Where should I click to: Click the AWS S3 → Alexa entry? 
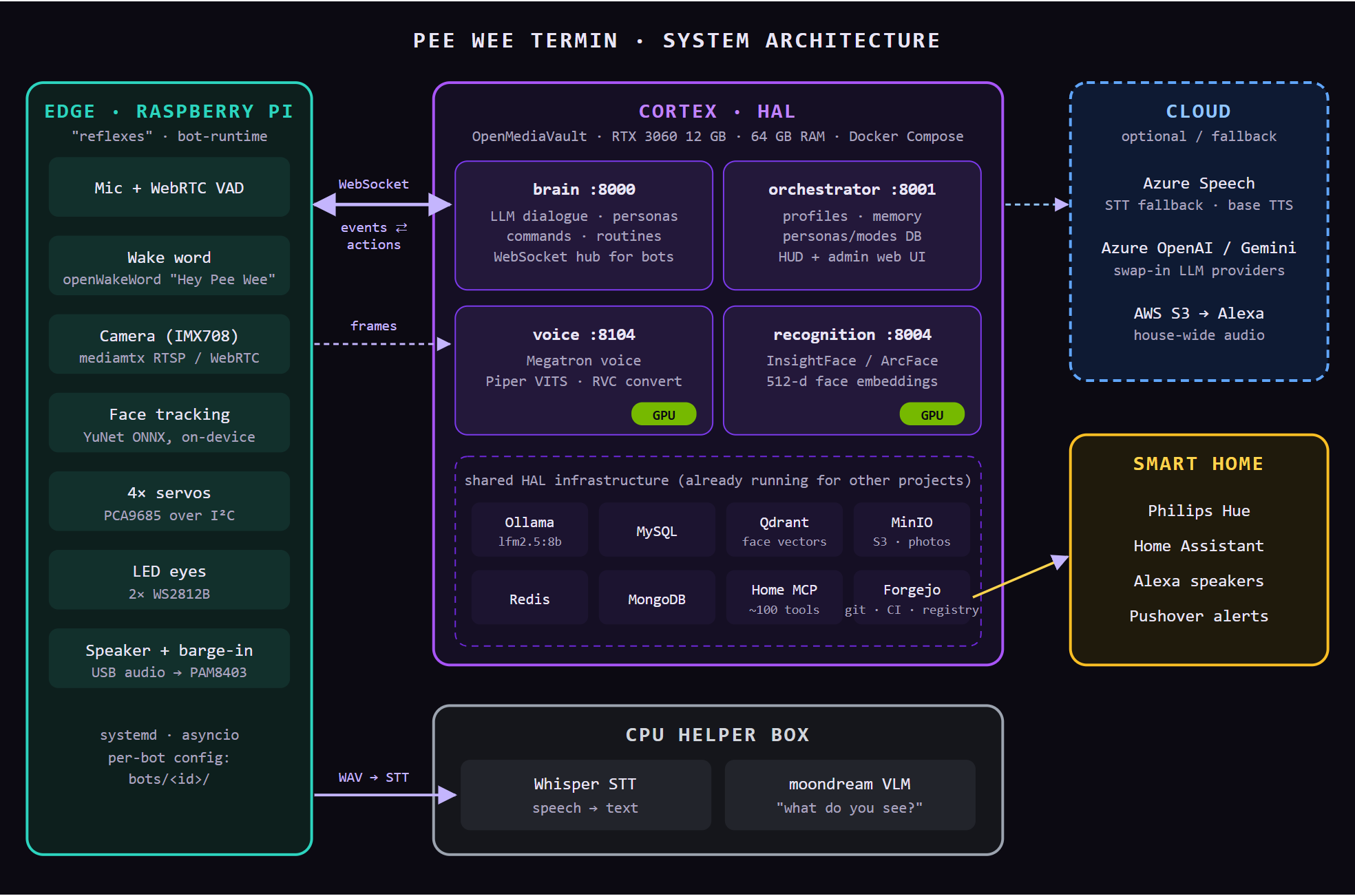(x=1199, y=313)
